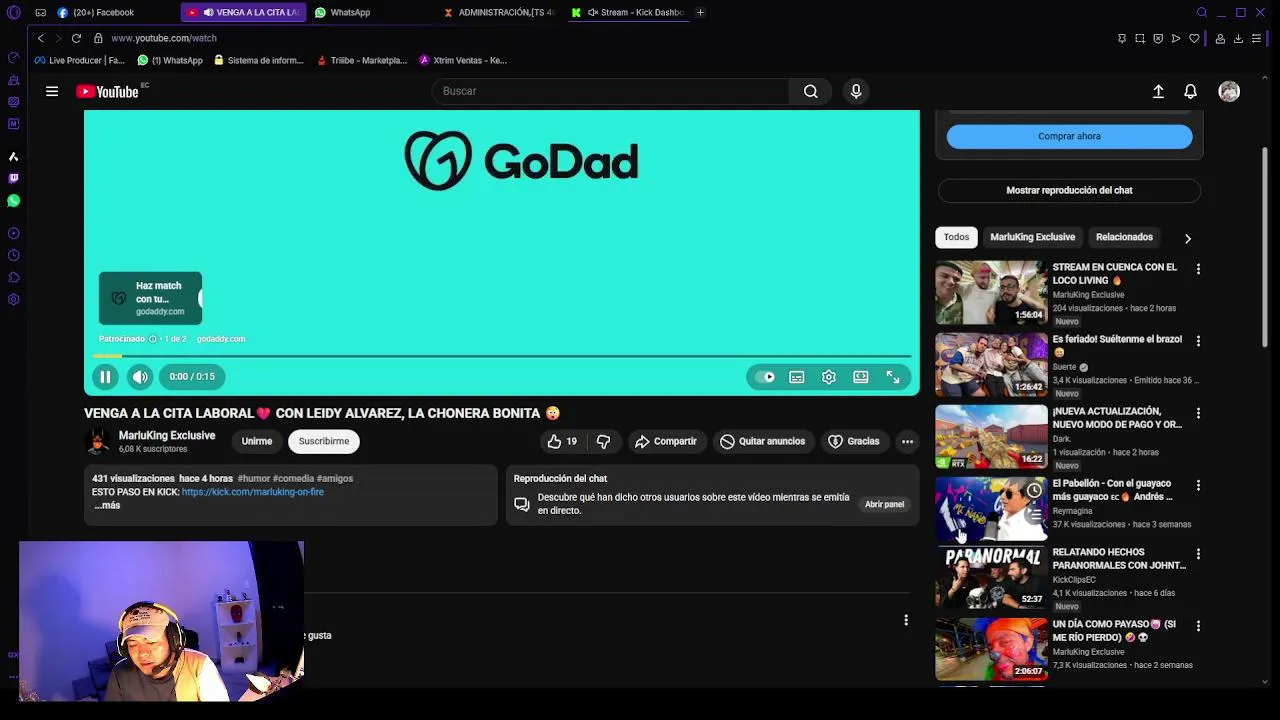1280x720 pixels.
Task: Take snapshot with address bar capture icon
Action: pos(1140,38)
